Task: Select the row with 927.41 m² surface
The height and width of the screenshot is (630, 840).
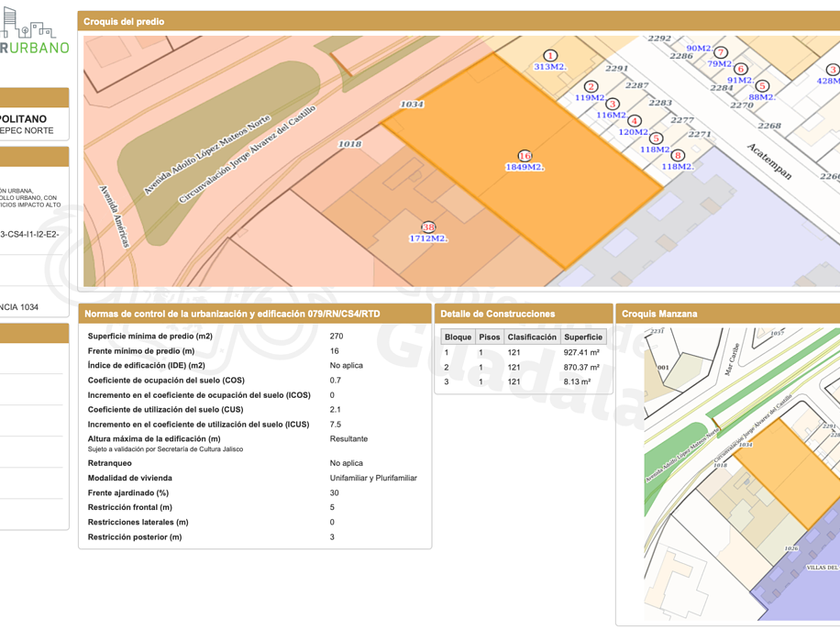Action: pyautogui.click(x=523, y=352)
